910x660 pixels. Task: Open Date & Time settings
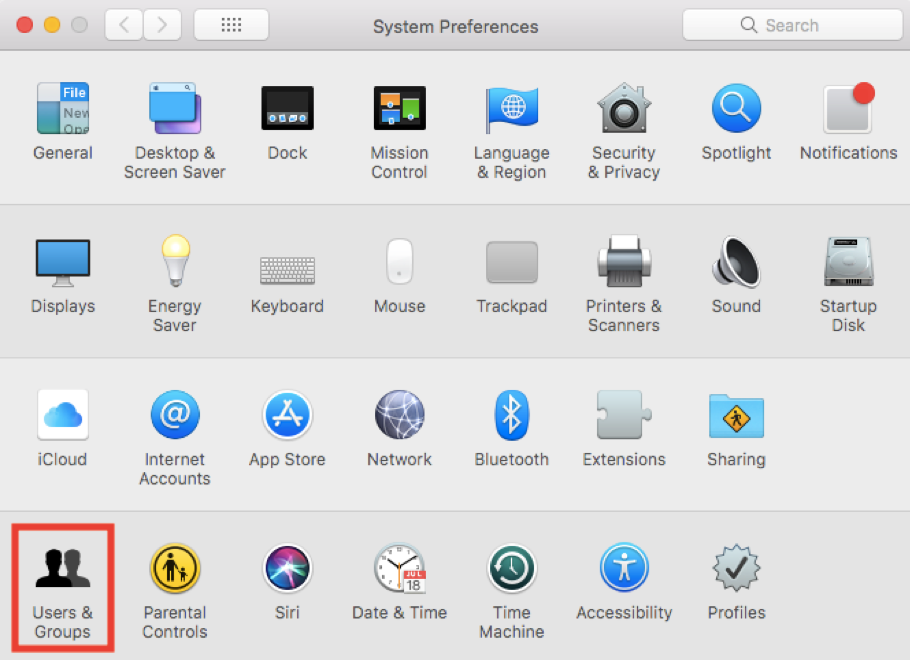pyautogui.click(x=399, y=570)
